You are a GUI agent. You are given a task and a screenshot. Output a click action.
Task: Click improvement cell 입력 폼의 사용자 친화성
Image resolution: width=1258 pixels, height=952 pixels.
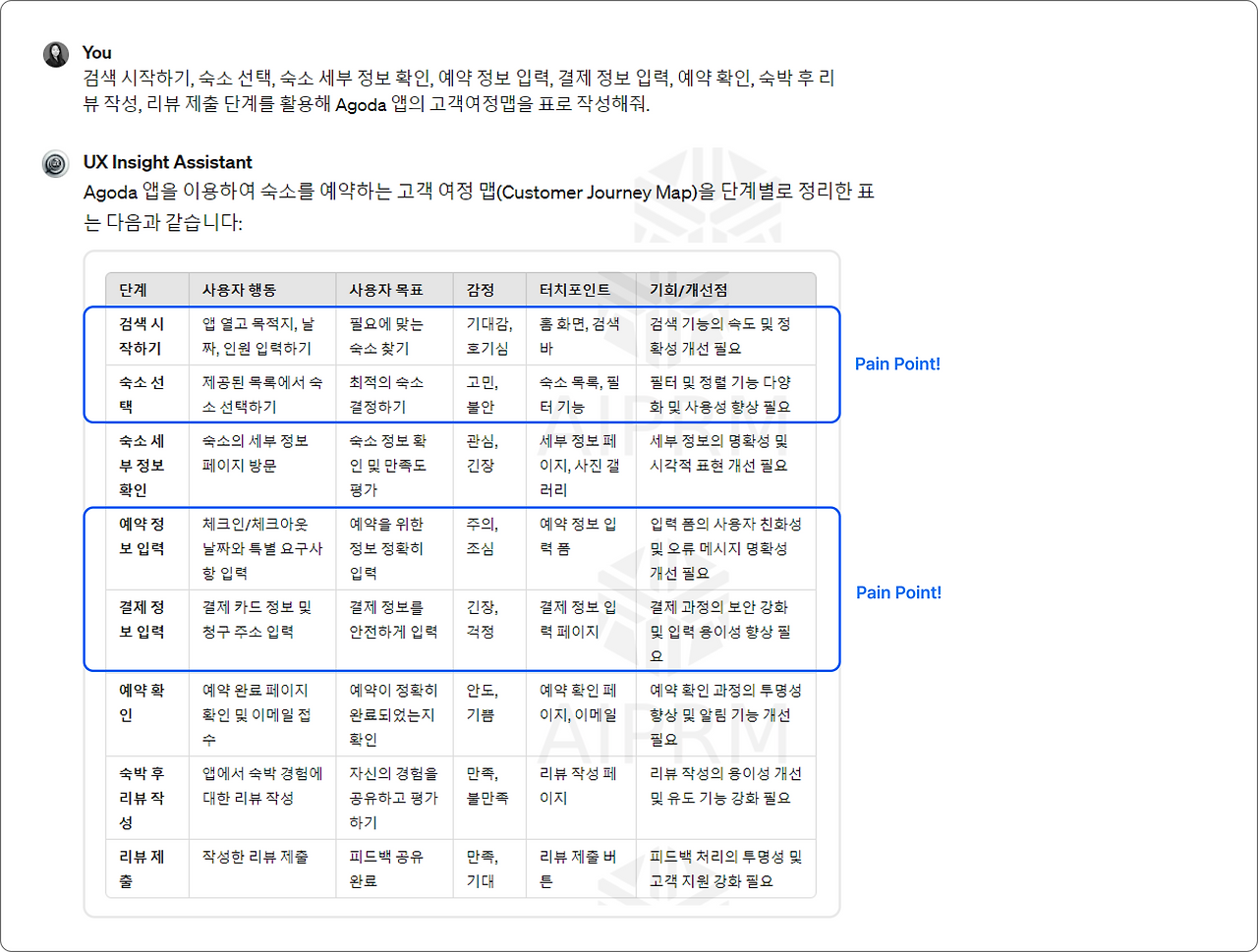click(x=726, y=548)
